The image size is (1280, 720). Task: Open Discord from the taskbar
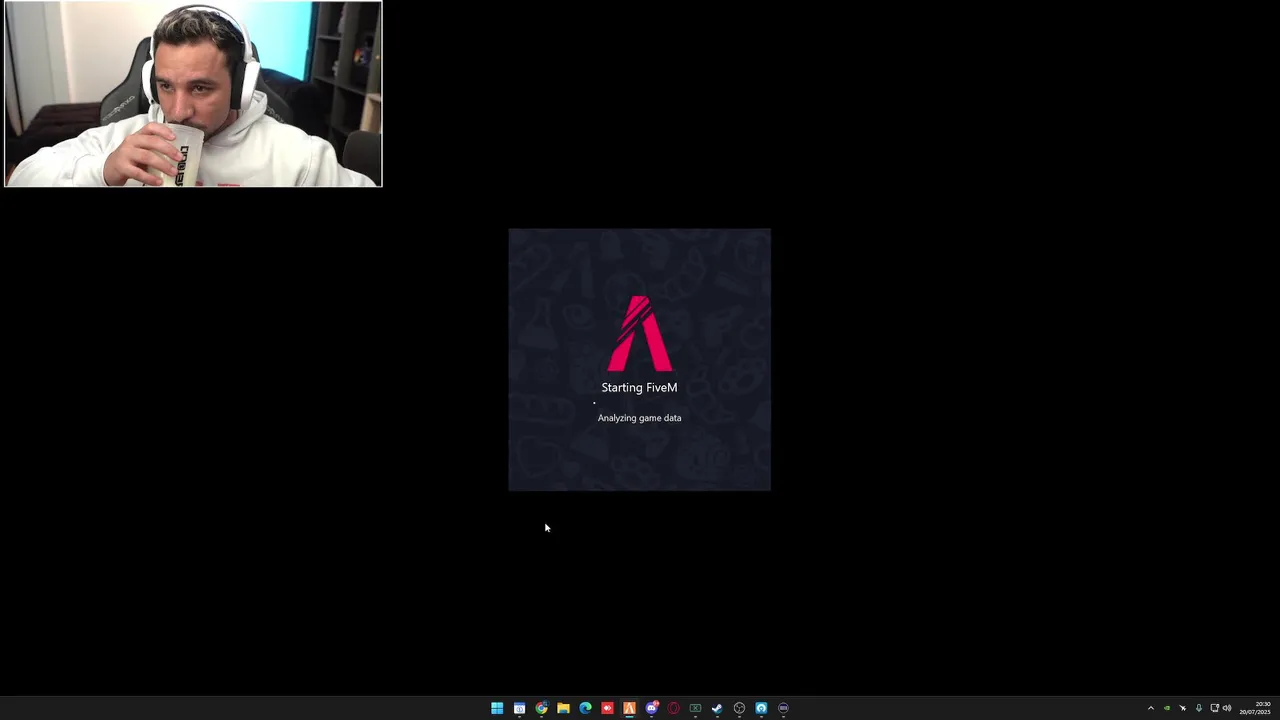(651, 708)
